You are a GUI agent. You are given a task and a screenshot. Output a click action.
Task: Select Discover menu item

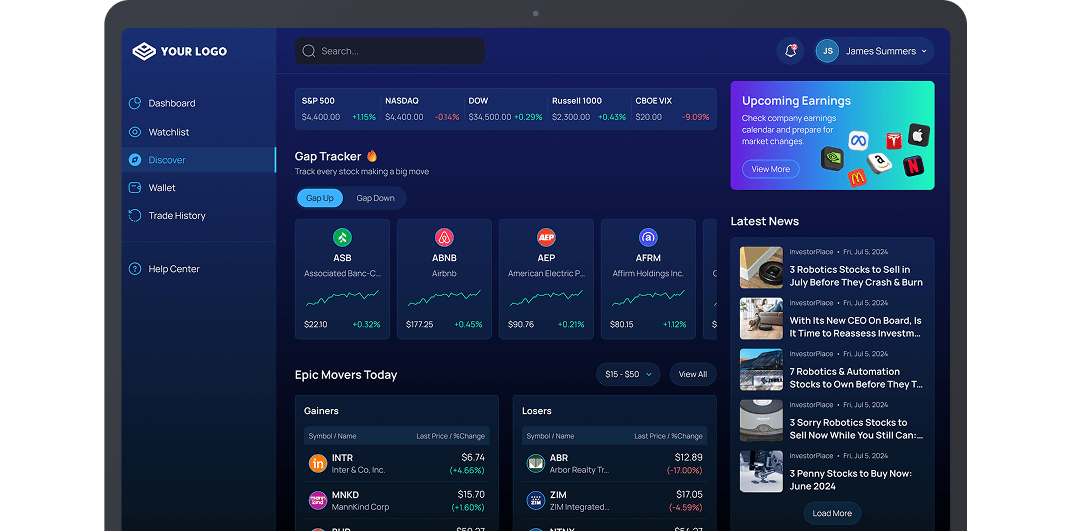click(199, 160)
